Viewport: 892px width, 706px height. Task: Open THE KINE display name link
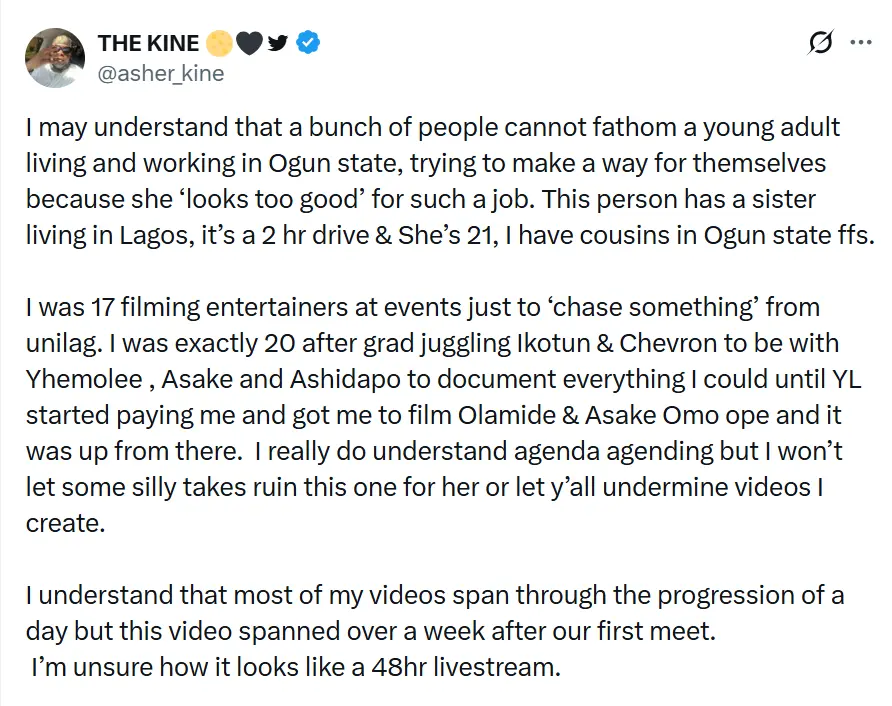[148, 43]
